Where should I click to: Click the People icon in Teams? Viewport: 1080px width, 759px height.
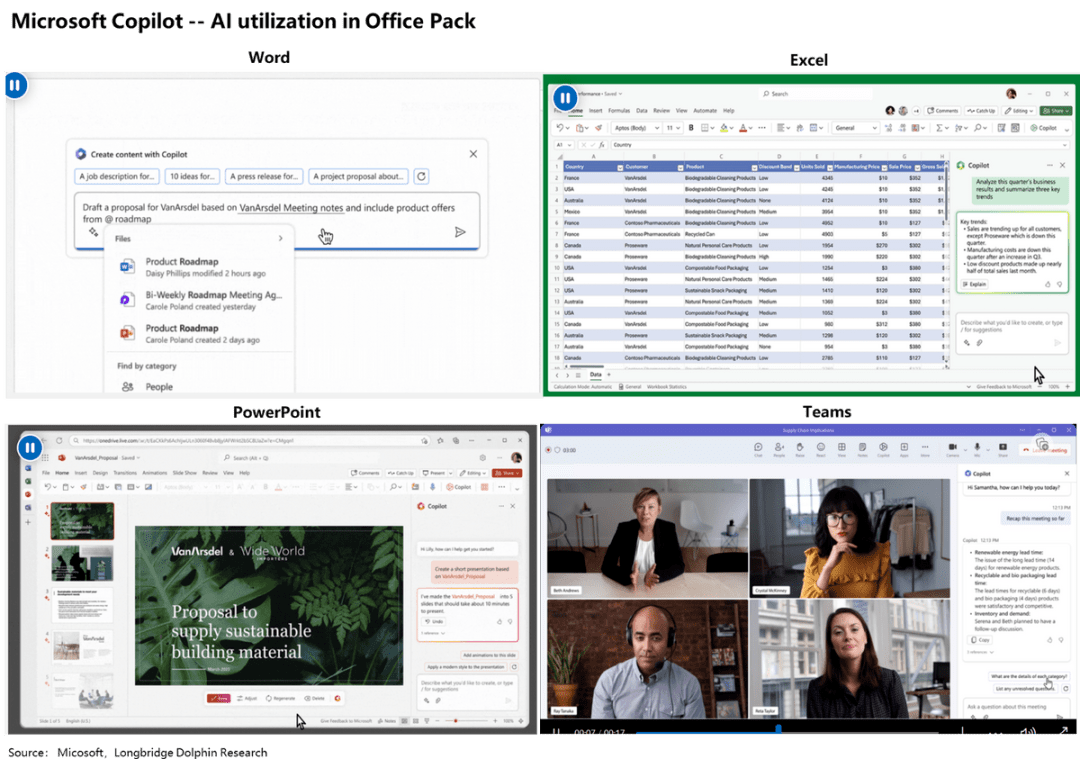pyautogui.click(x=779, y=449)
